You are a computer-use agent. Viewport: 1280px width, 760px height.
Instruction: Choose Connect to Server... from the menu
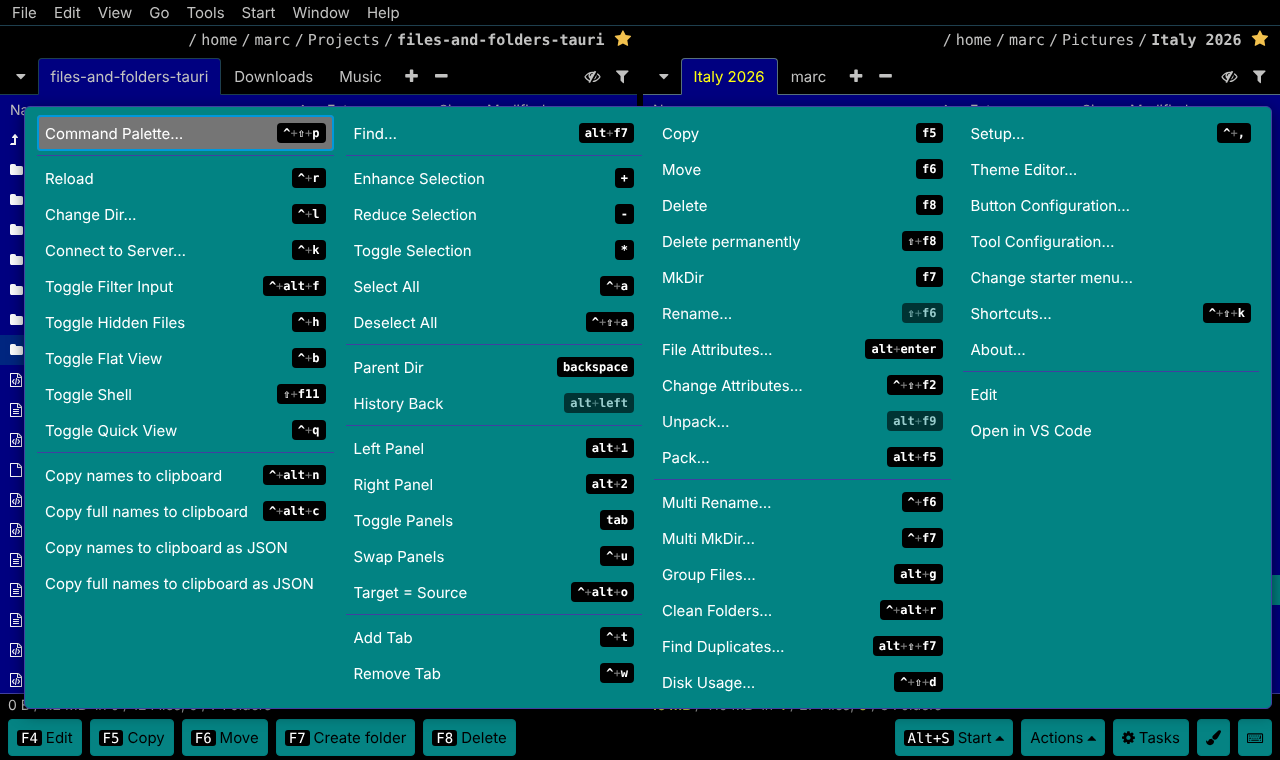[x=185, y=251]
